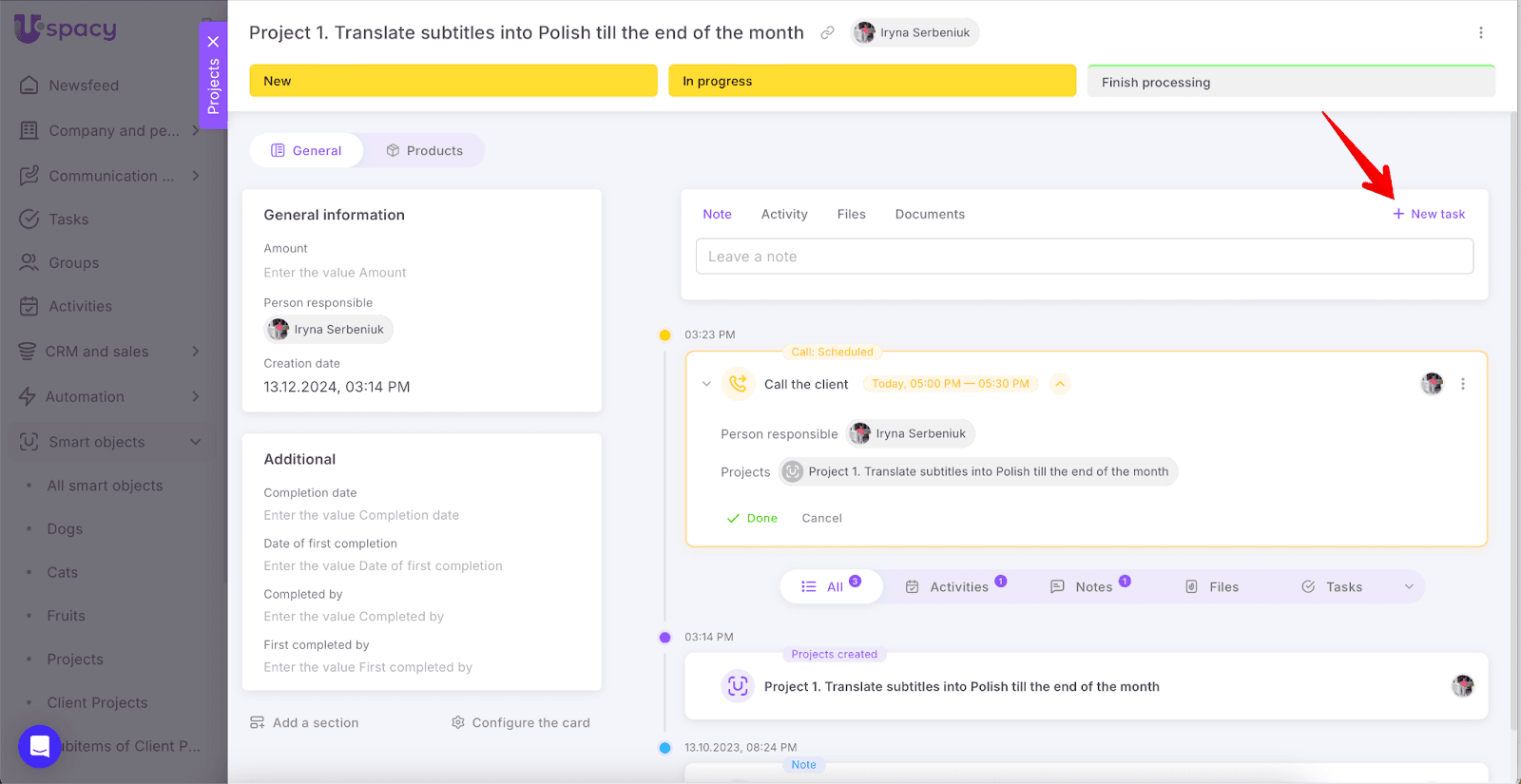Click the New task button
The image size is (1521, 784).
click(1429, 215)
